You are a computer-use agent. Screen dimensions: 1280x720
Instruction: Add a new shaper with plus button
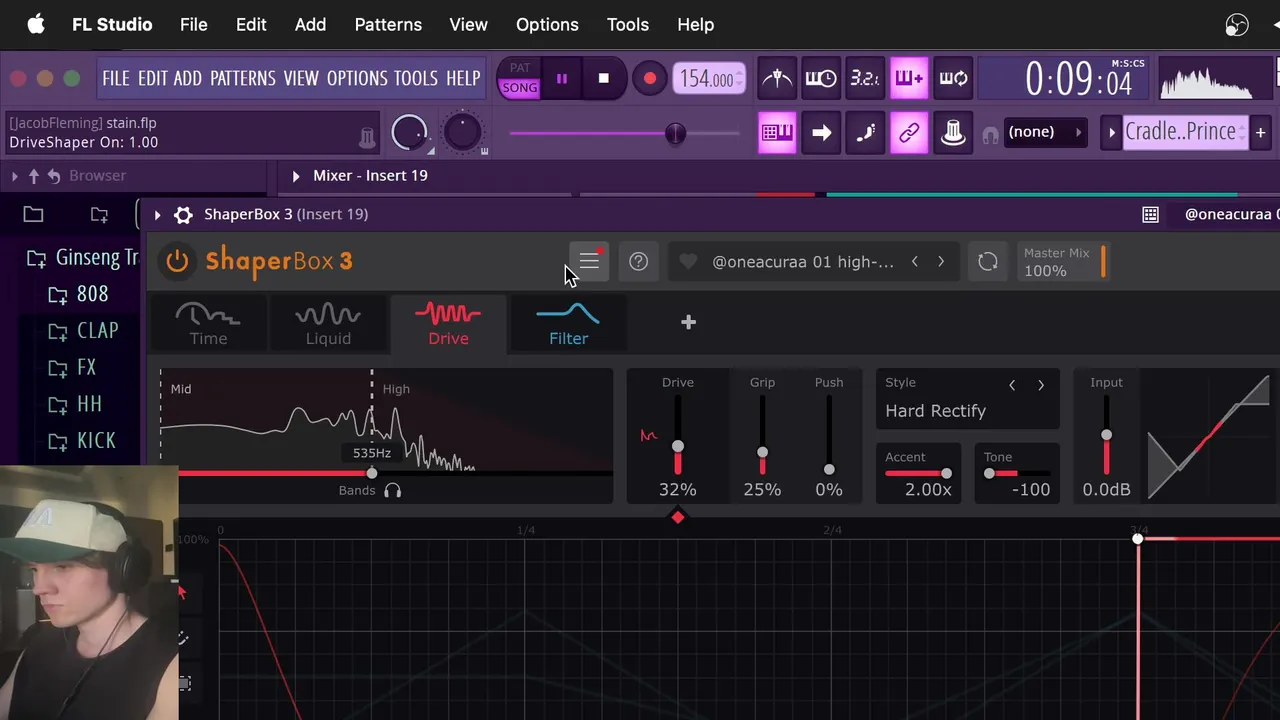688,322
